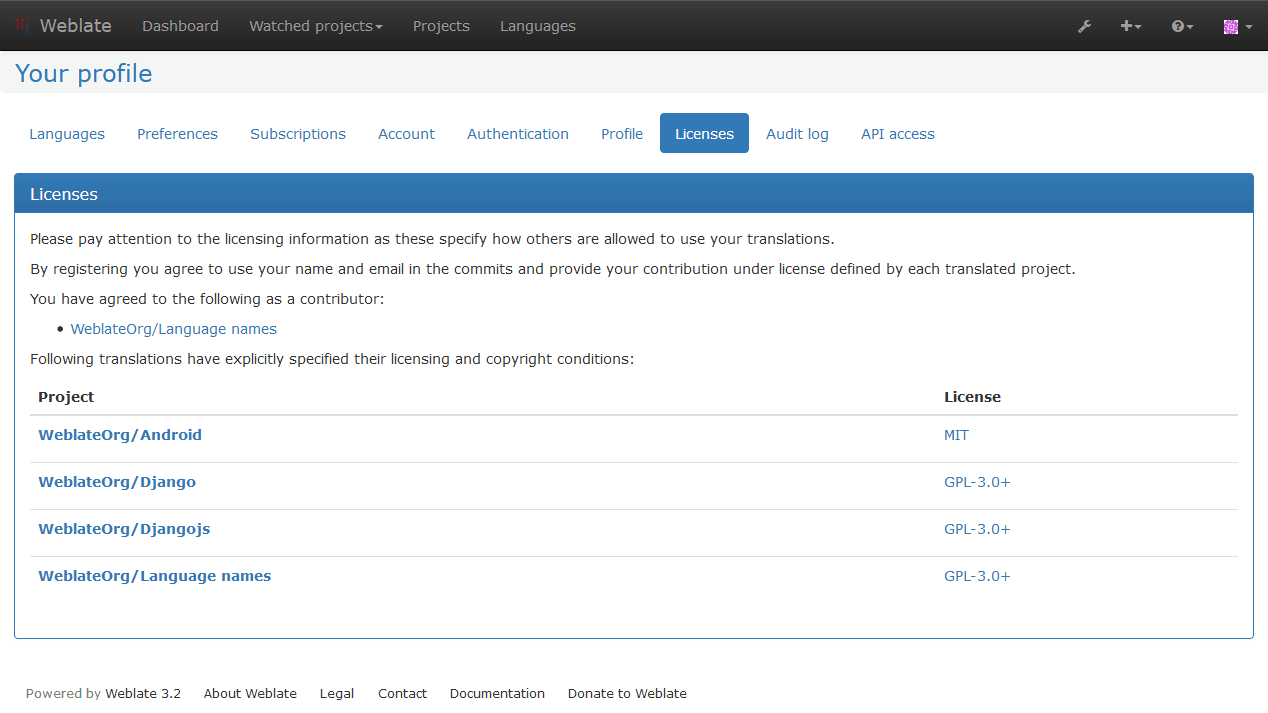Open agreed contributor WeblateOrg/Language names bullet link
Image resolution: width=1268 pixels, height=713 pixels.
click(174, 329)
